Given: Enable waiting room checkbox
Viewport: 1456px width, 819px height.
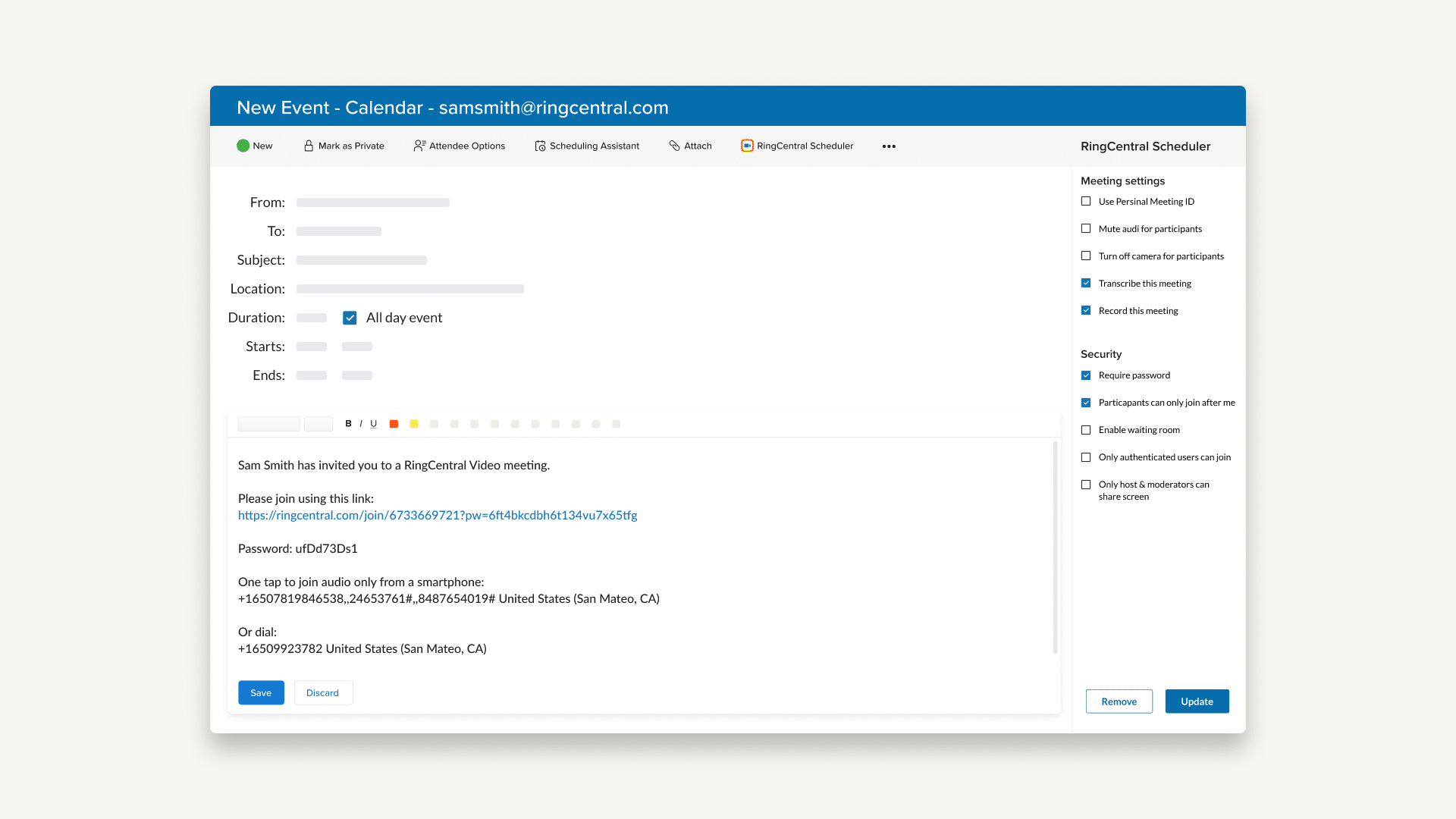Looking at the screenshot, I should coord(1086,430).
